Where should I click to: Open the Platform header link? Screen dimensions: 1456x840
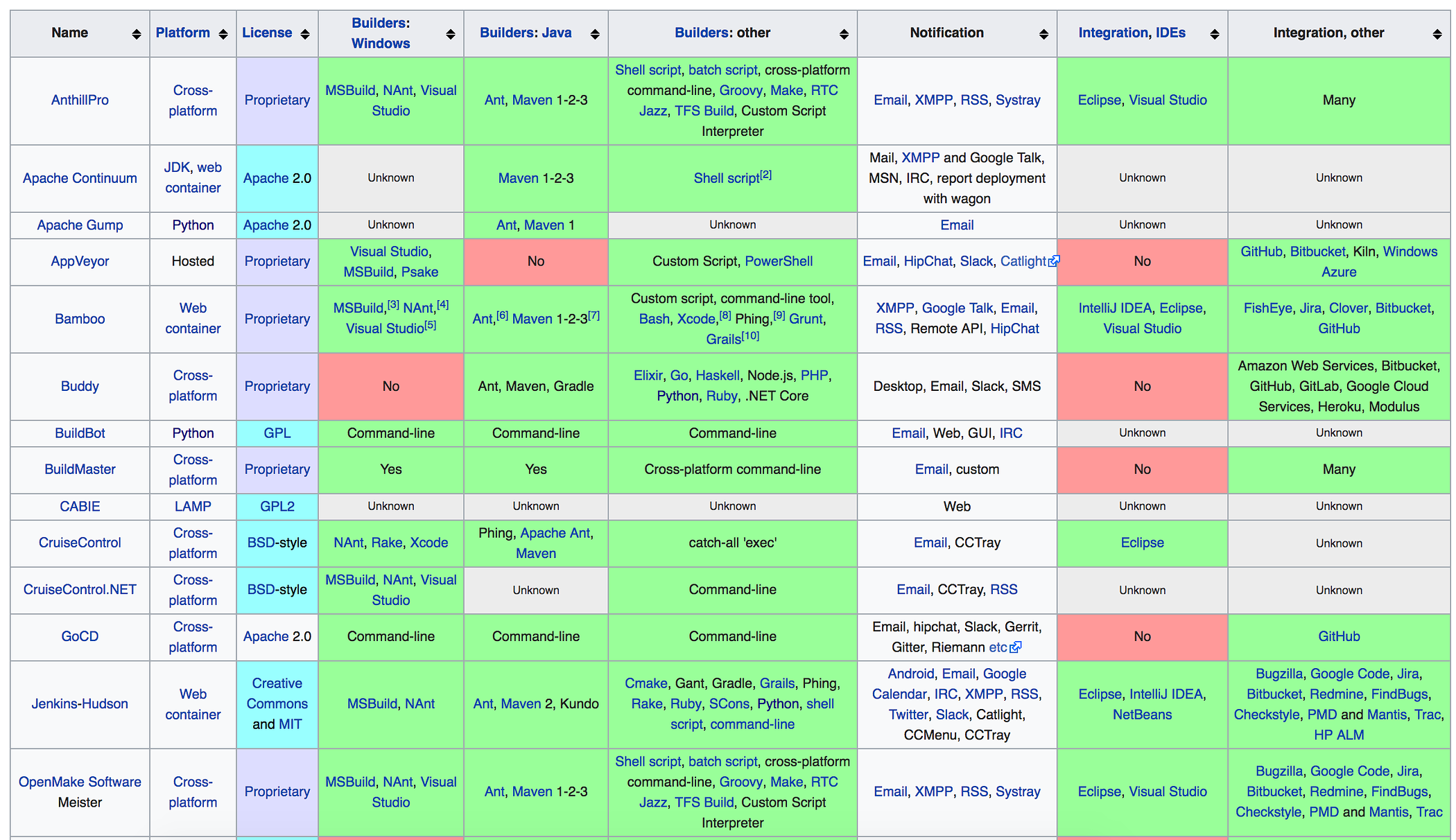tap(182, 33)
